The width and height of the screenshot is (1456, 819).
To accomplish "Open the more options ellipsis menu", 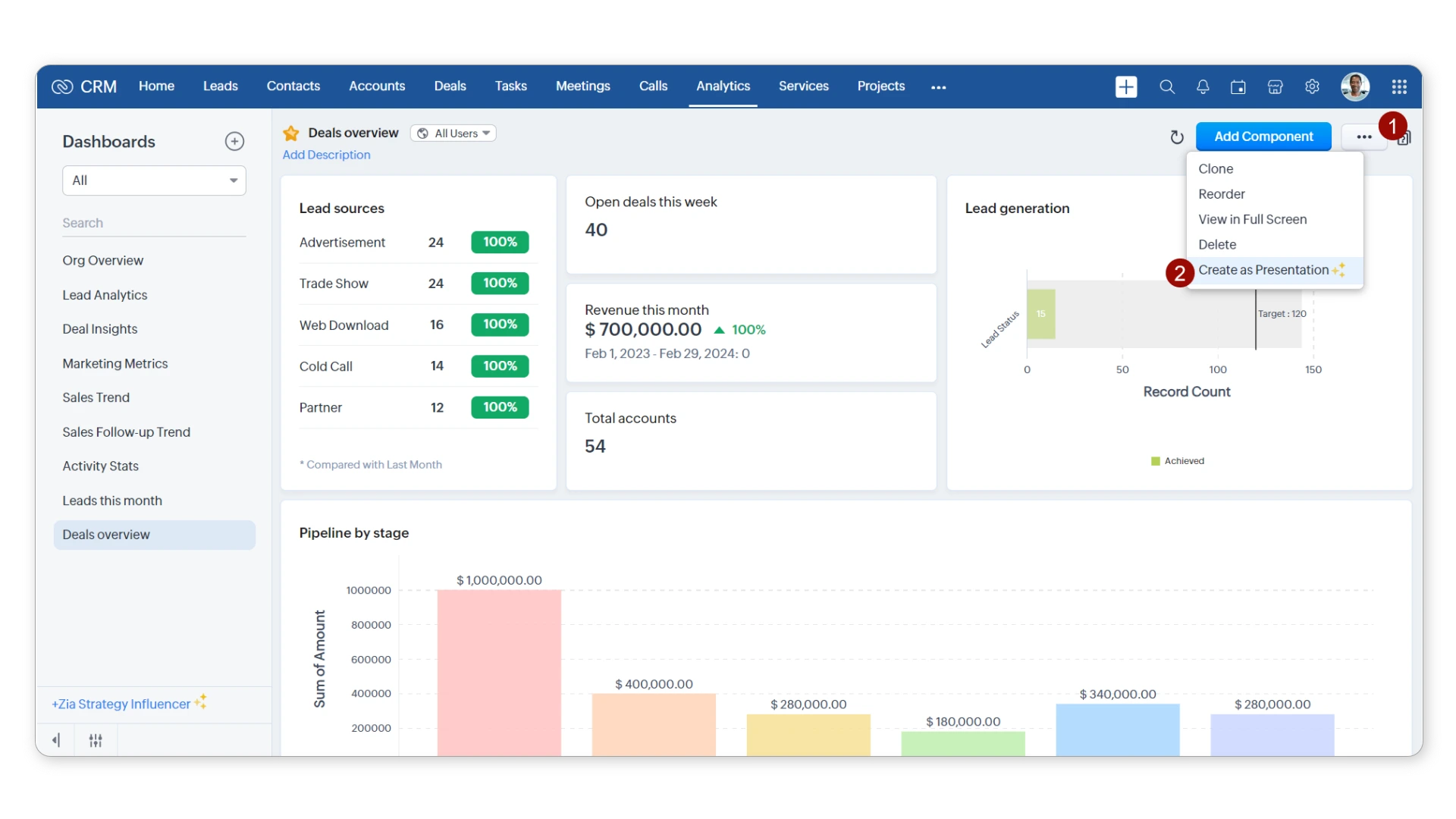I will point(1364,137).
